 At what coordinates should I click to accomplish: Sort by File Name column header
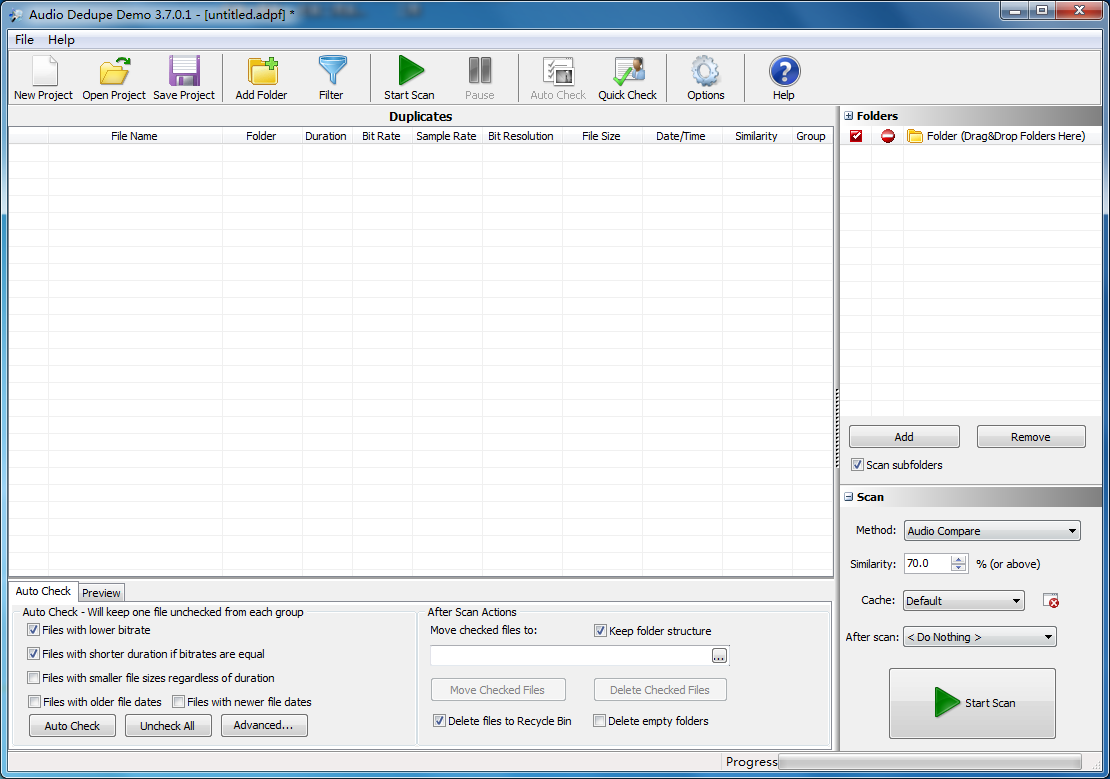pyautogui.click(x=135, y=136)
